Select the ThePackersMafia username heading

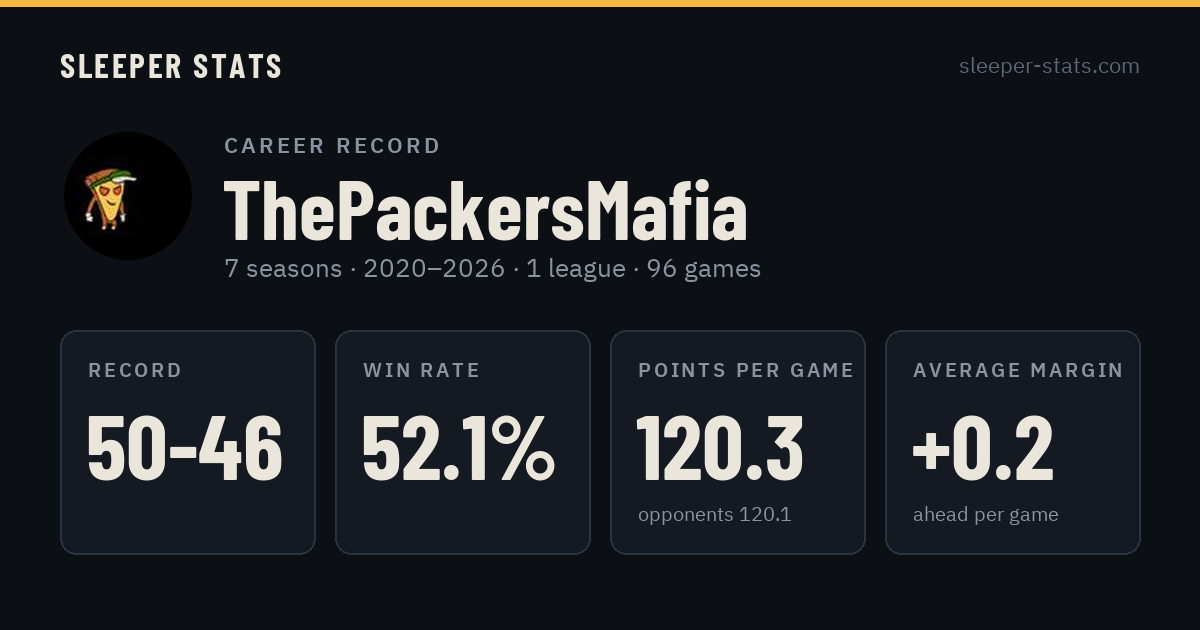(486, 211)
